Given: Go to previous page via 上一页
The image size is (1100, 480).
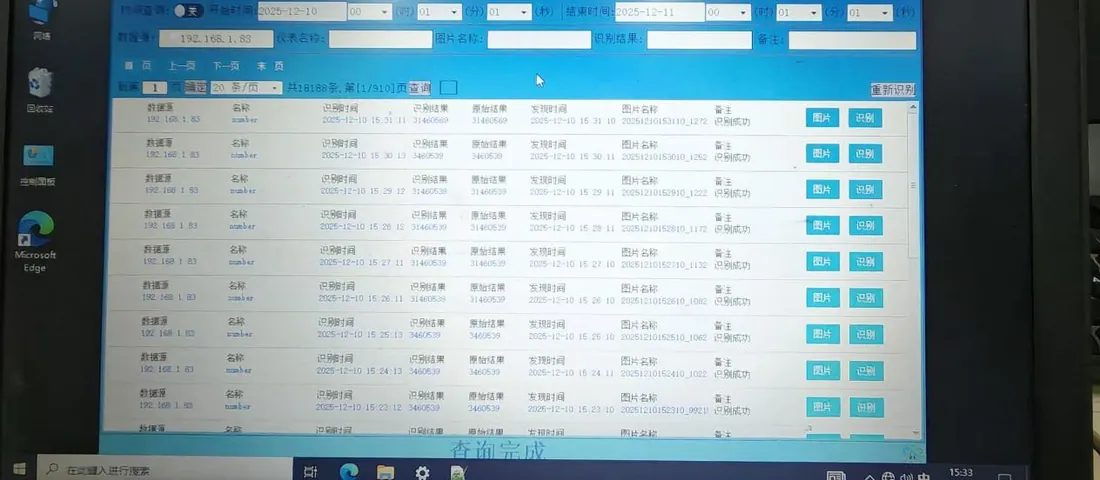Looking at the screenshot, I should pos(182,66).
